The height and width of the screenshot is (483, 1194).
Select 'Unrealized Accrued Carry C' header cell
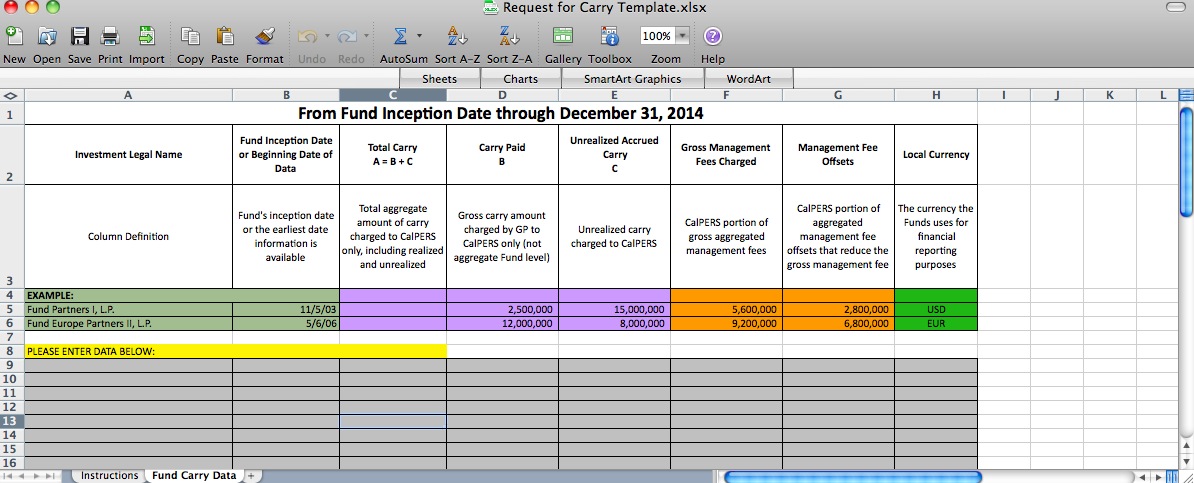tap(614, 155)
